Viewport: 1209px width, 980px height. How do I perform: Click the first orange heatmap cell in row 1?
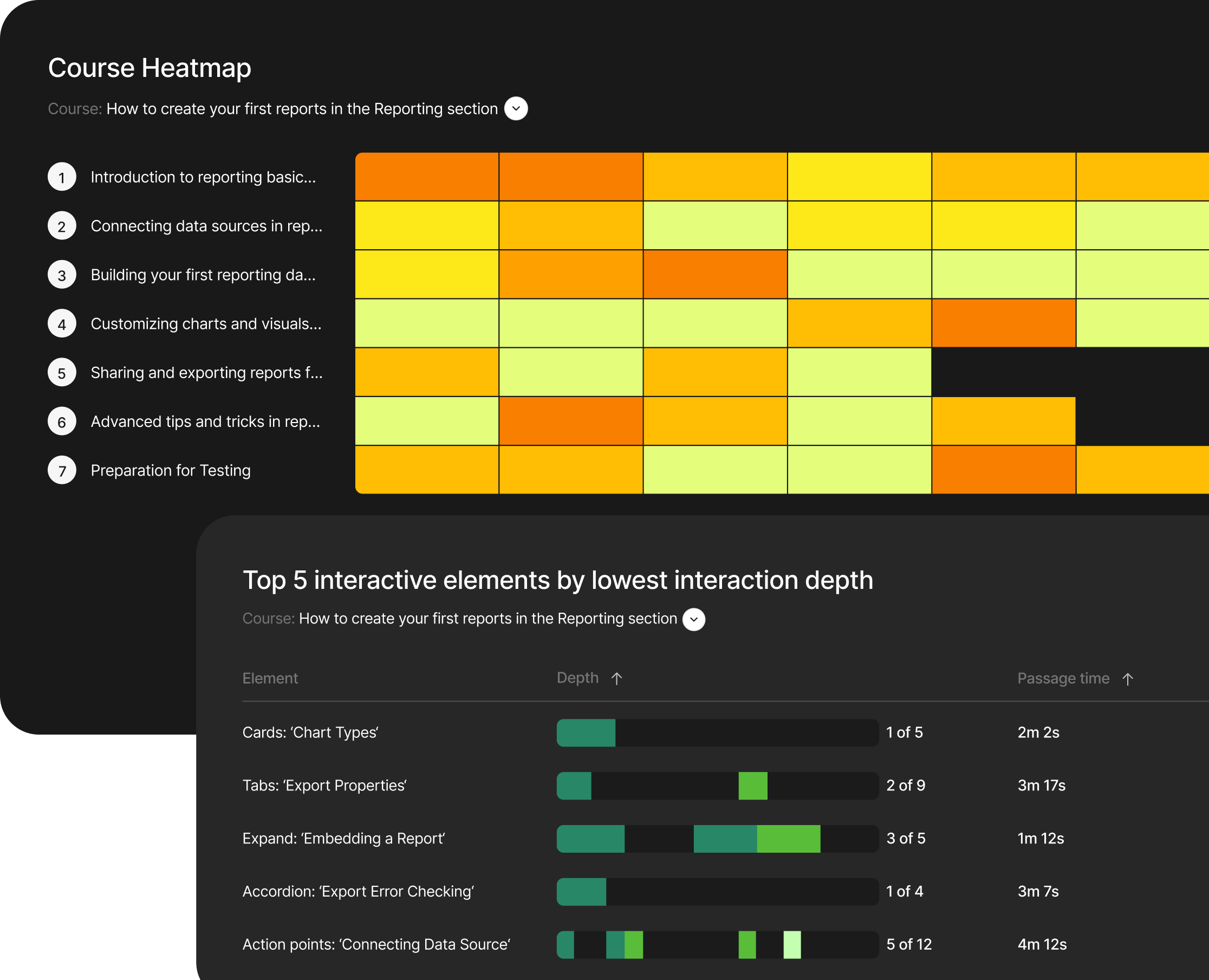click(427, 177)
